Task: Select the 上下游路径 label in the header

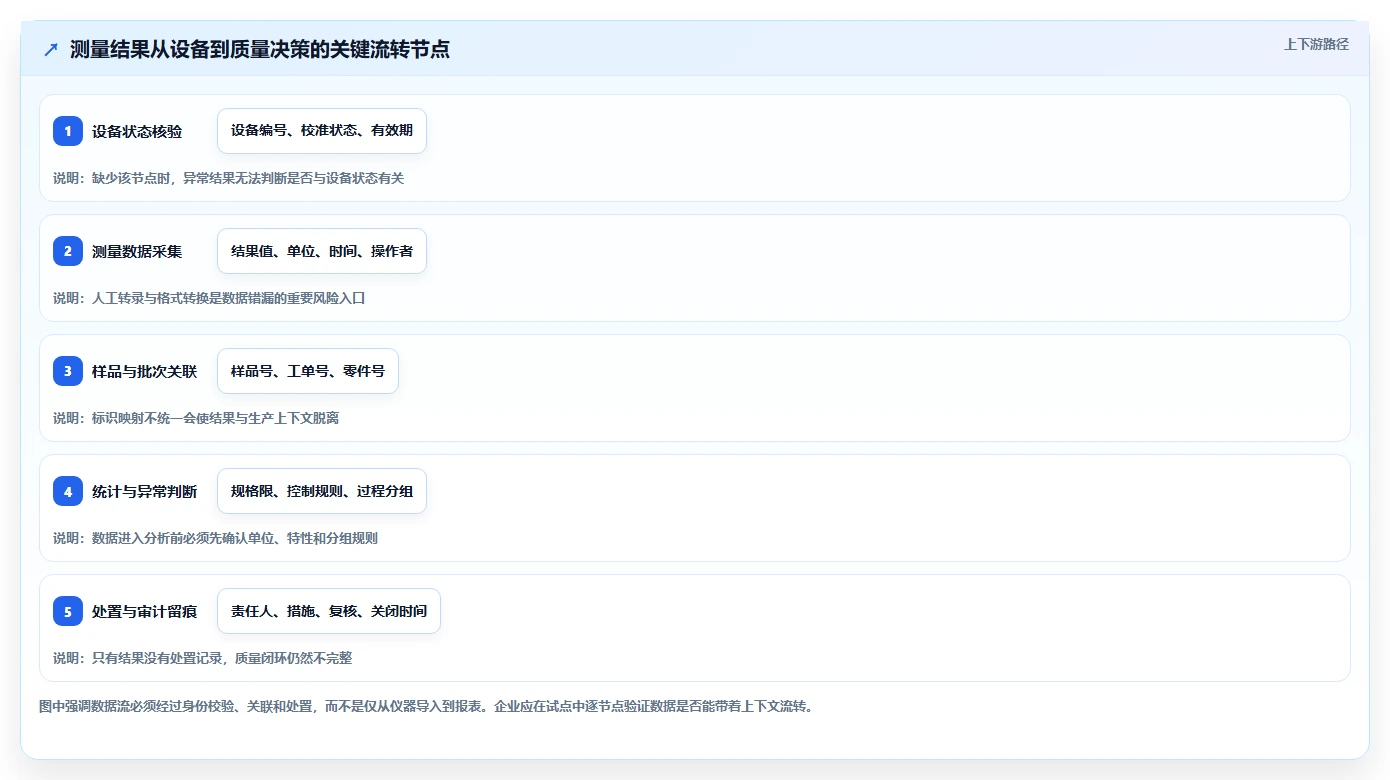Action: pyautogui.click(x=1316, y=44)
